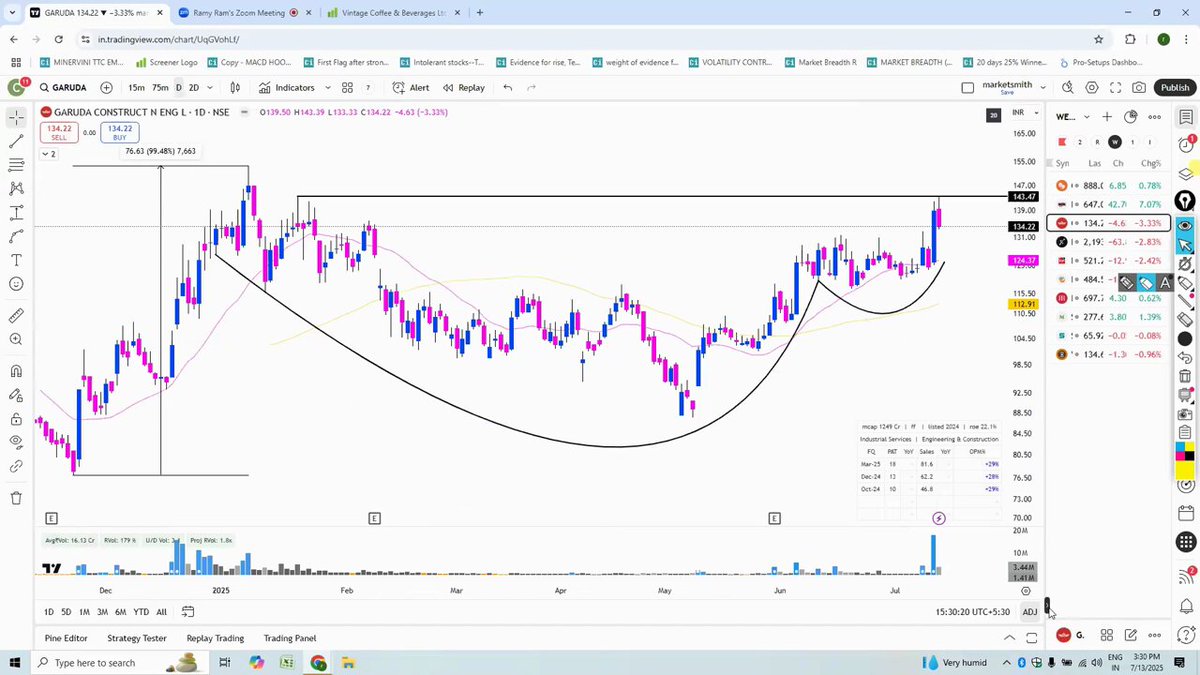
Task: Open watchlist advanced view pie icon
Action: coord(1132,116)
